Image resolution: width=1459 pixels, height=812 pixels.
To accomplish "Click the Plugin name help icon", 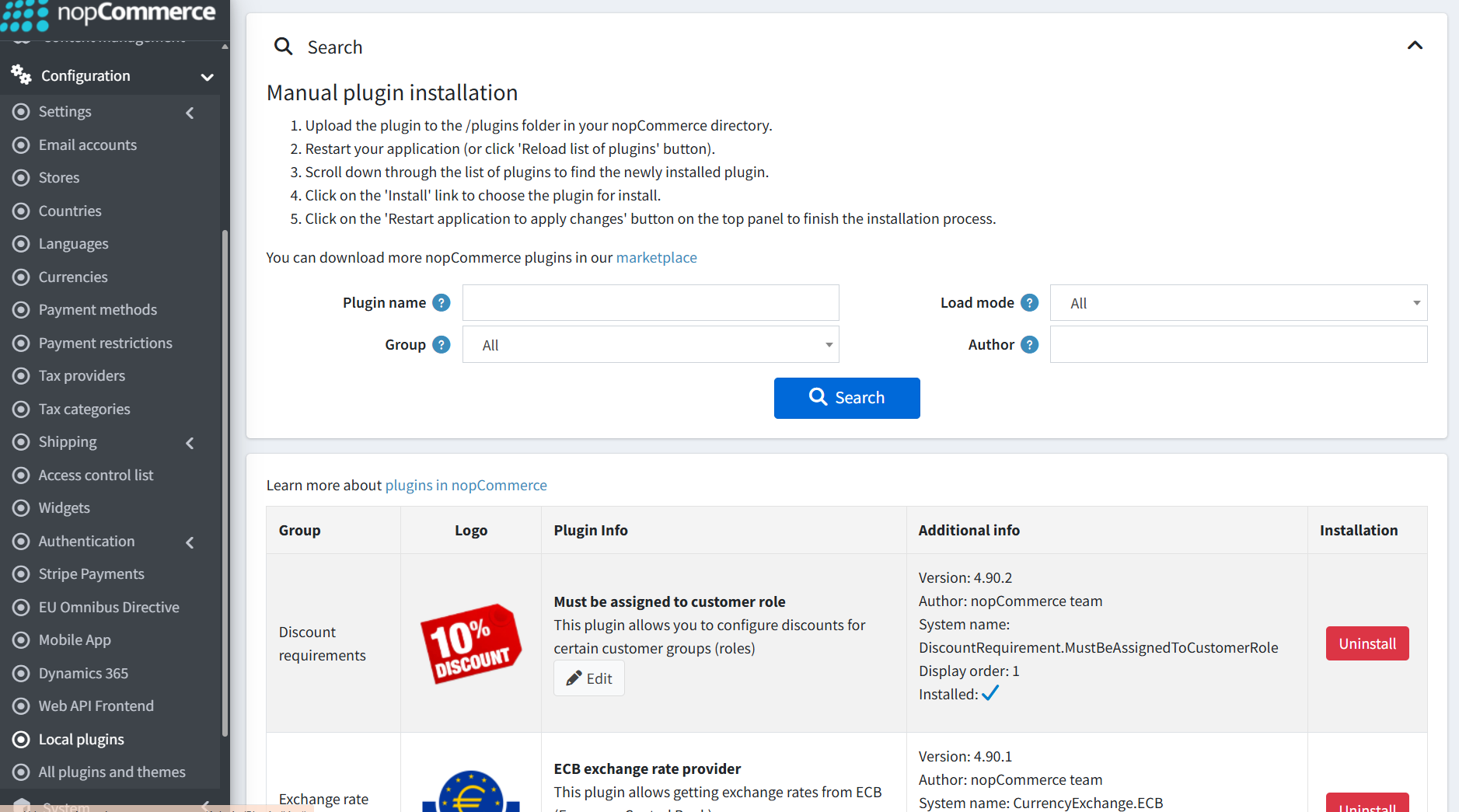I will coord(442,303).
